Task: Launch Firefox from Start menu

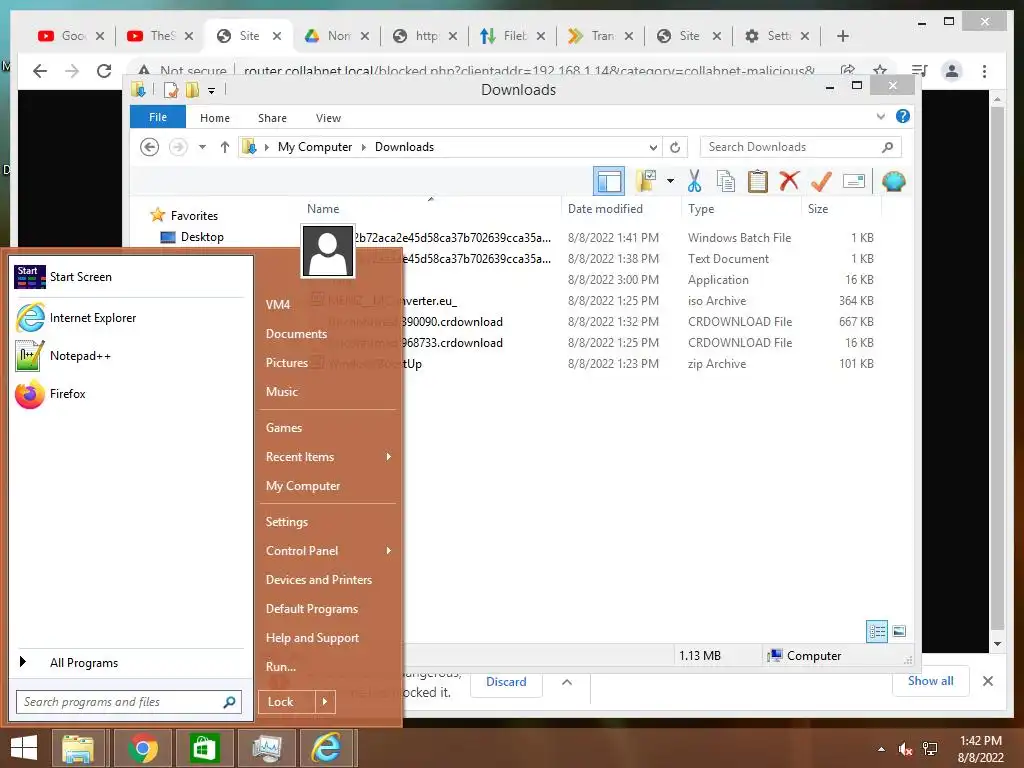Action: [x=131, y=394]
